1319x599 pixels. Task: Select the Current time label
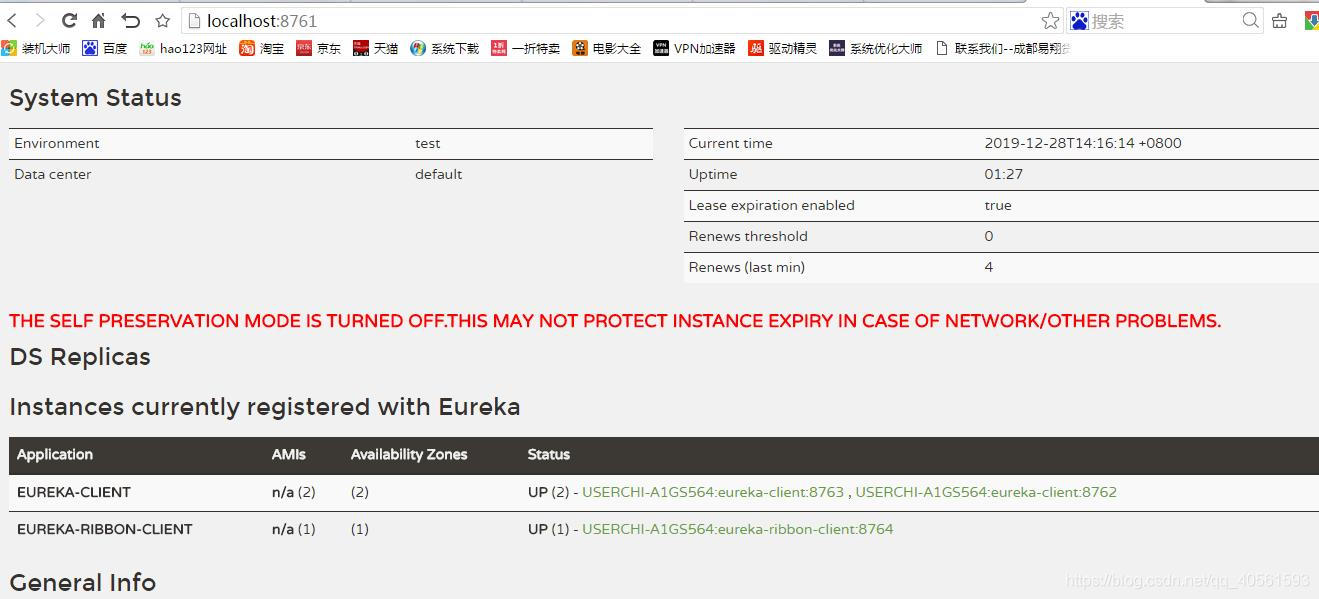pos(731,143)
